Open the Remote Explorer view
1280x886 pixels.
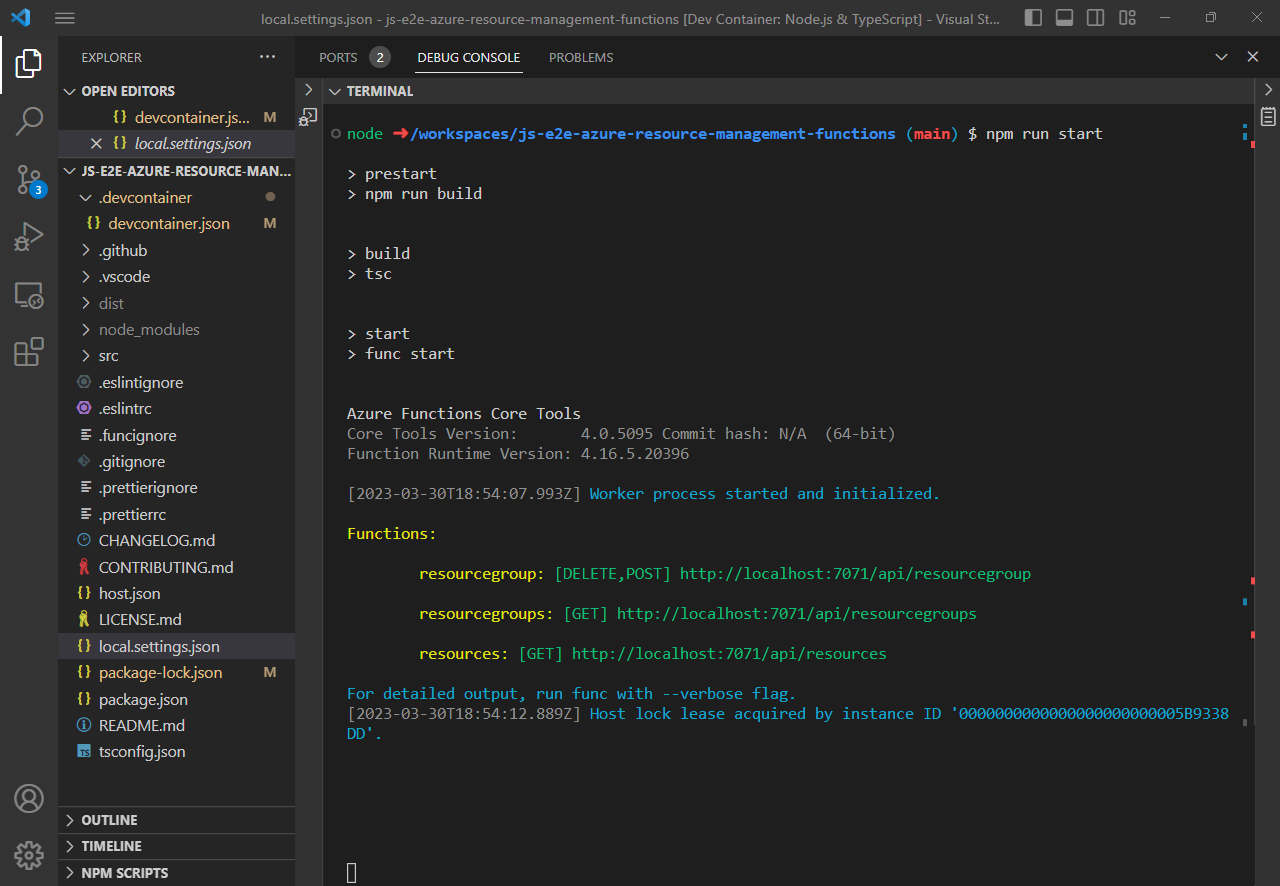click(28, 295)
